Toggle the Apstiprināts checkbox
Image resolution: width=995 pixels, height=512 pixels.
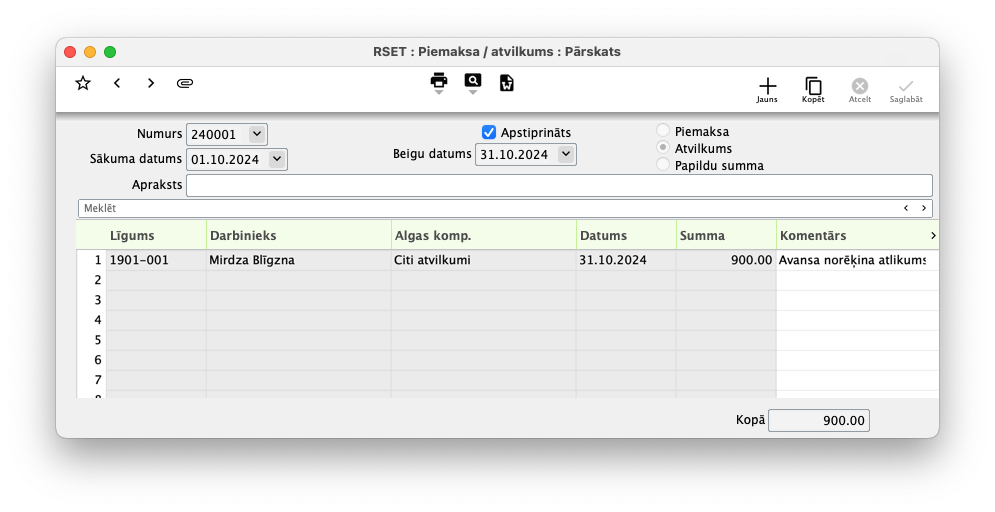489,132
